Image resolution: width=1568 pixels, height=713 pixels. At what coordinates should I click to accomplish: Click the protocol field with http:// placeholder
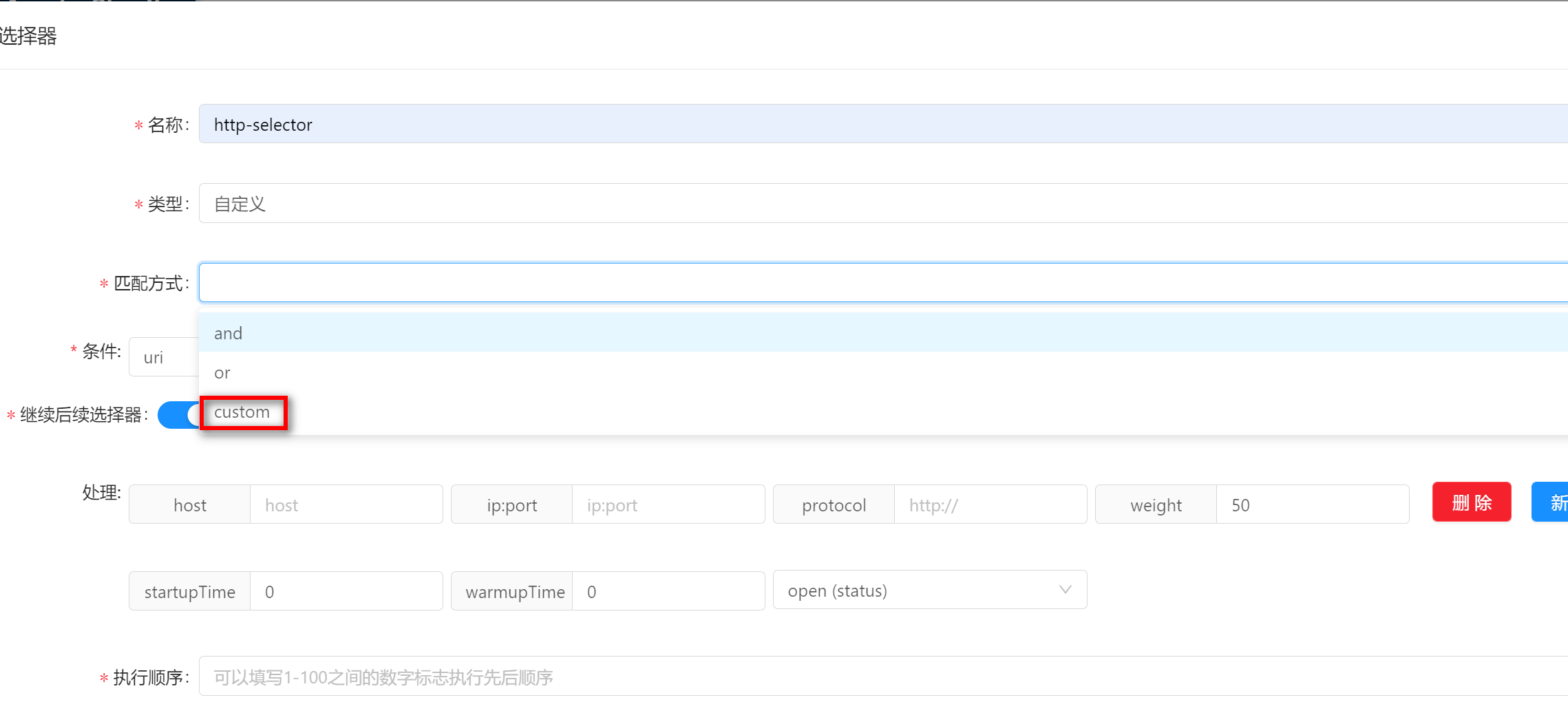click(990, 505)
